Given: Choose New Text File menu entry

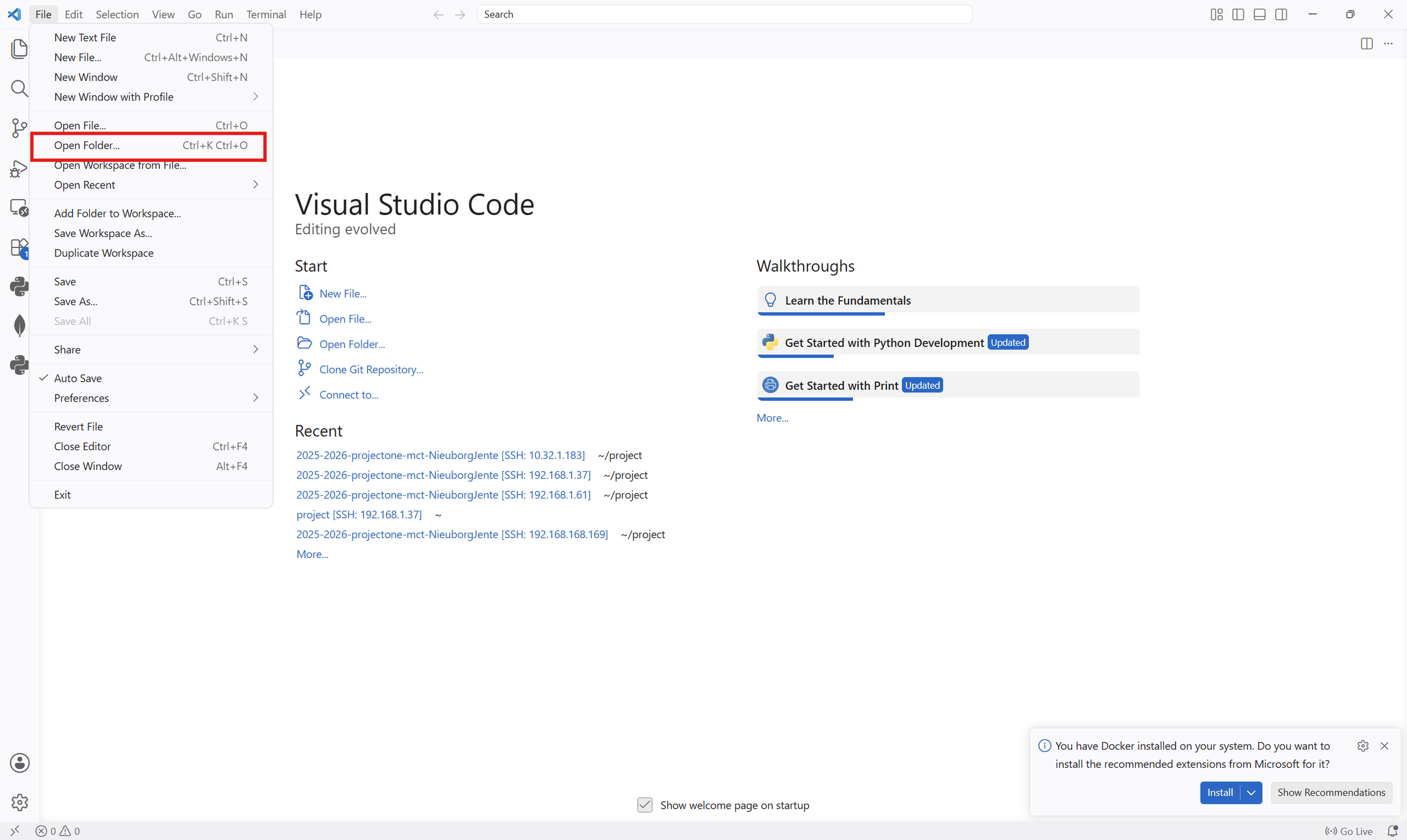Looking at the screenshot, I should [151, 38].
